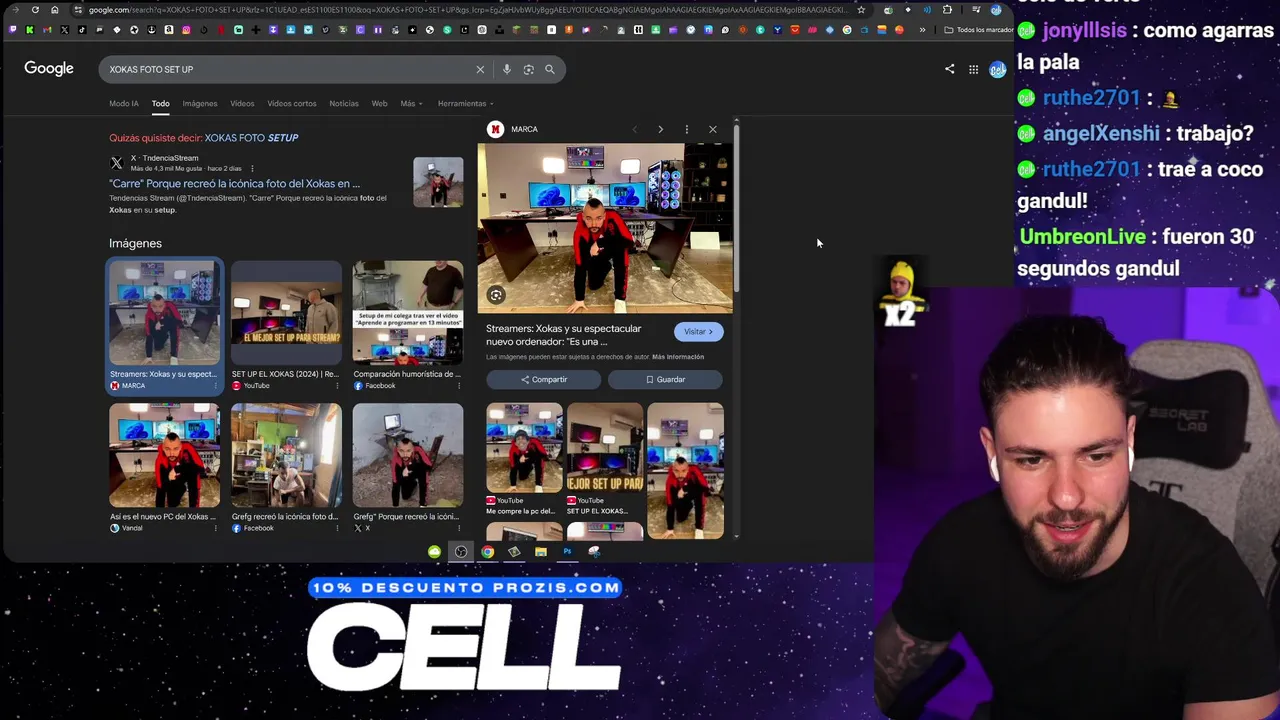
Task: Open thumbnail next to TndenciaStream result
Action: tap(438, 182)
